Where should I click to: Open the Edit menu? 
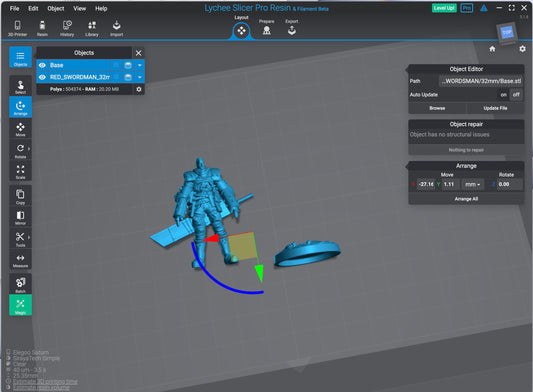(33, 8)
